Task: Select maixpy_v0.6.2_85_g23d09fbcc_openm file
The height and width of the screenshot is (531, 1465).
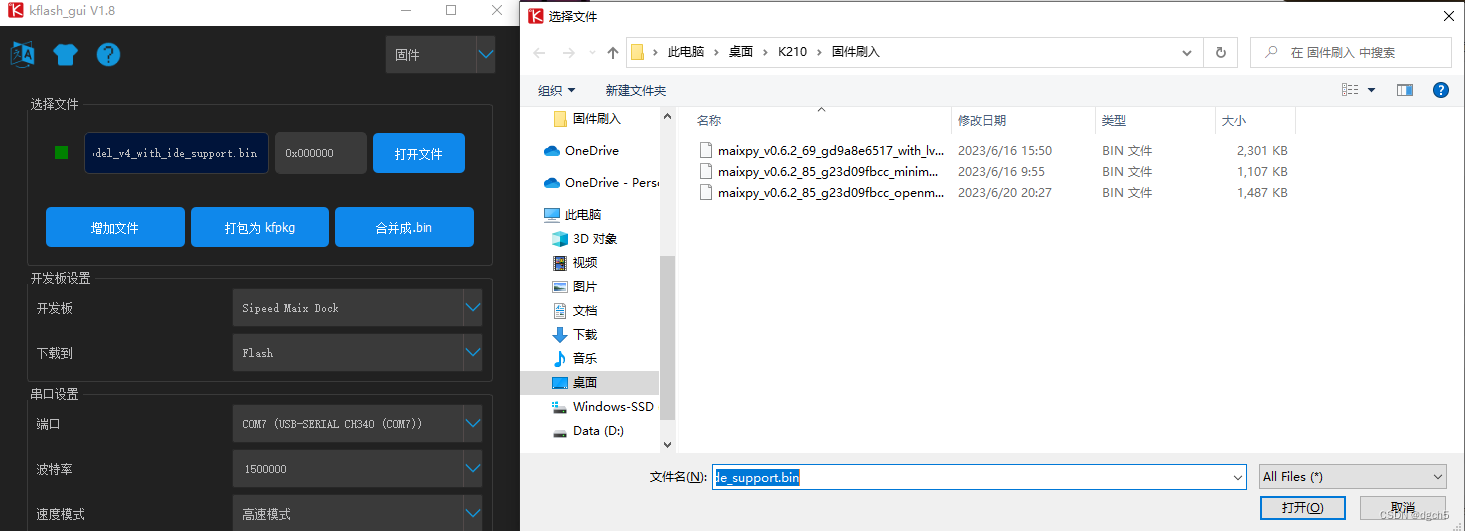Action: coord(820,192)
